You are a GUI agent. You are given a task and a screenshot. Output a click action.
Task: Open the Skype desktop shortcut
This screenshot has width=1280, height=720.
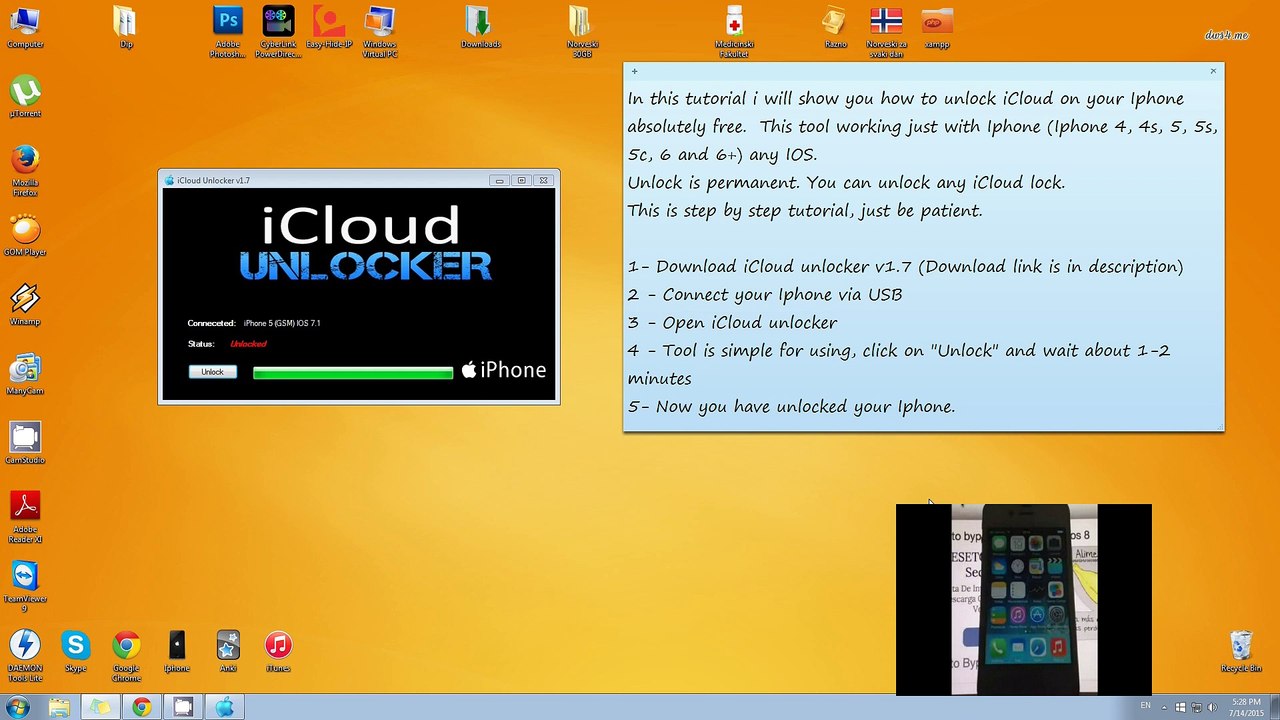(x=75, y=651)
